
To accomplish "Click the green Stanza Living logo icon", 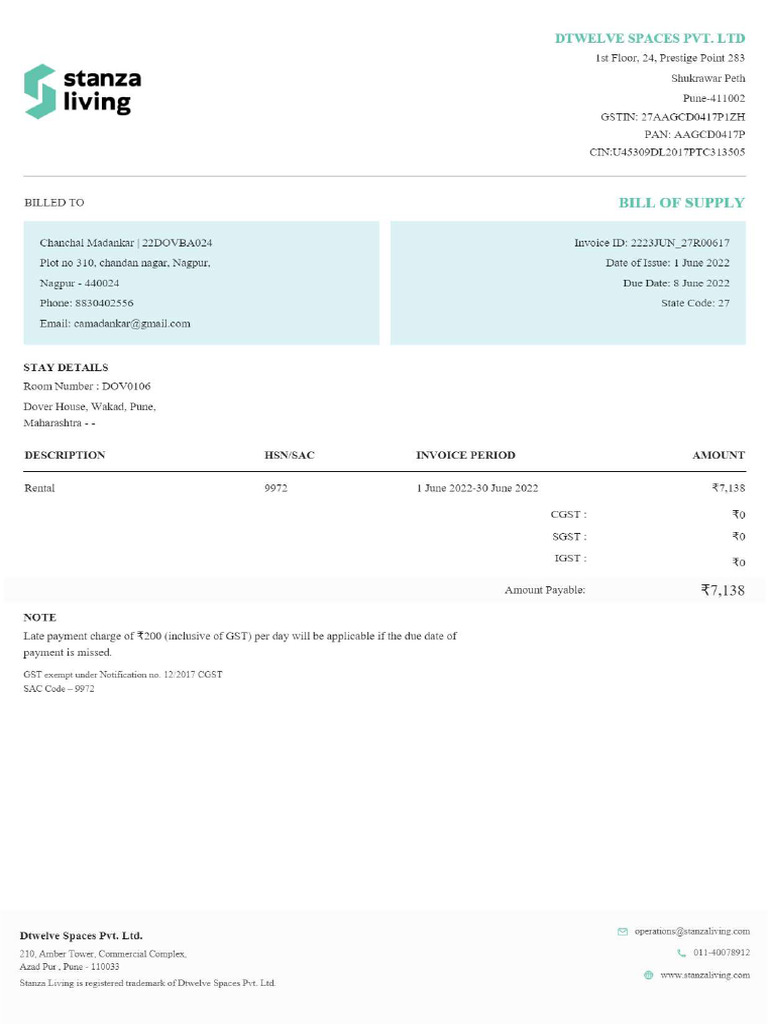I will [40, 91].
